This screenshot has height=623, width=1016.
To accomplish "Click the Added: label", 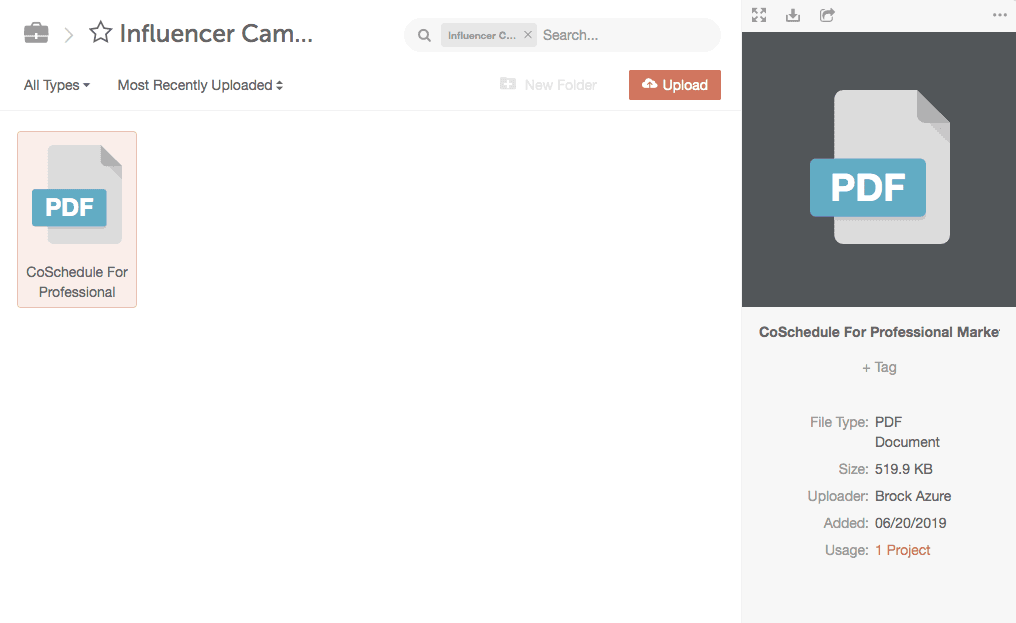I will pyautogui.click(x=846, y=523).
